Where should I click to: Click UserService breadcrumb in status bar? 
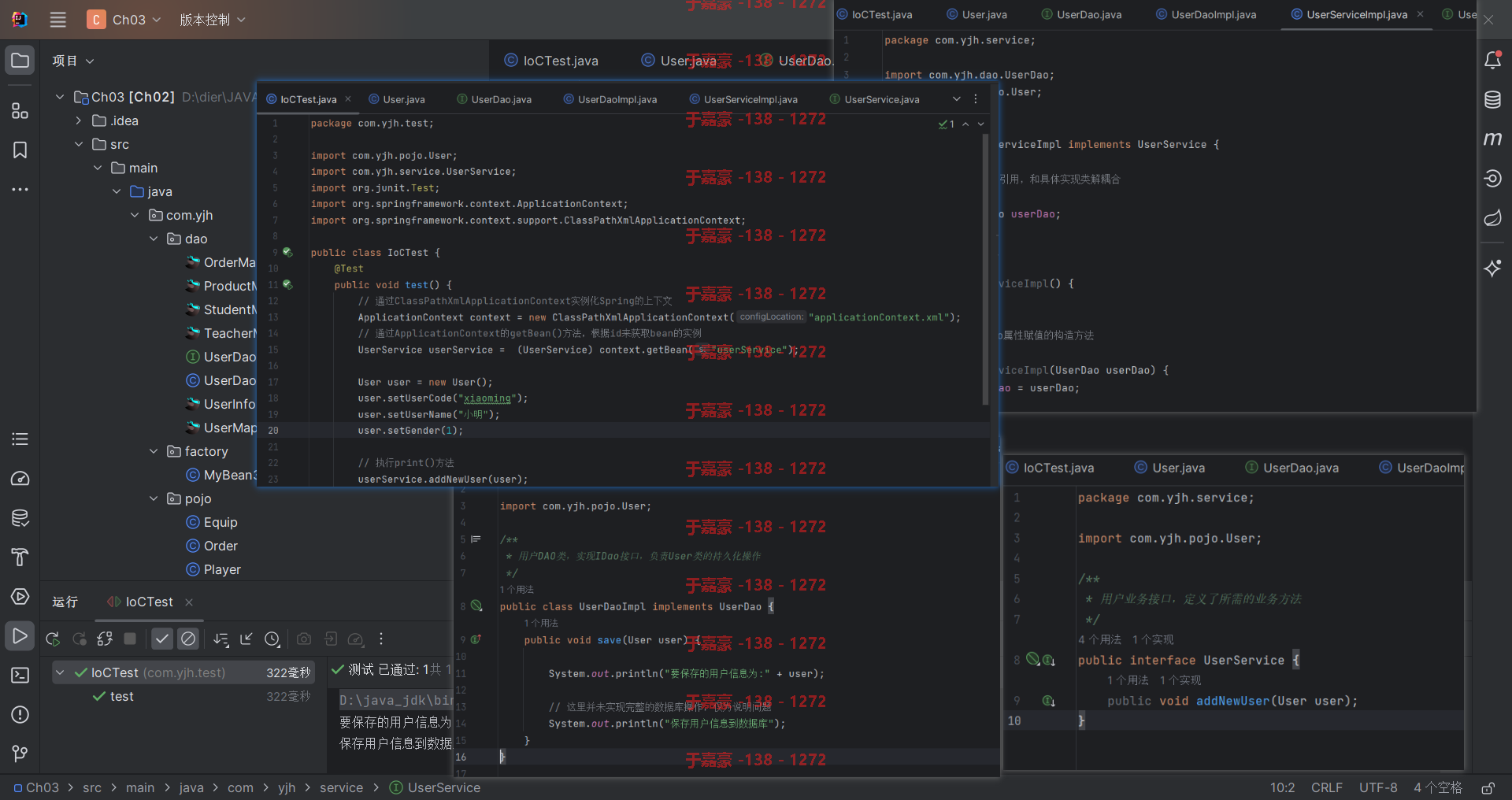click(x=435, y=787)
